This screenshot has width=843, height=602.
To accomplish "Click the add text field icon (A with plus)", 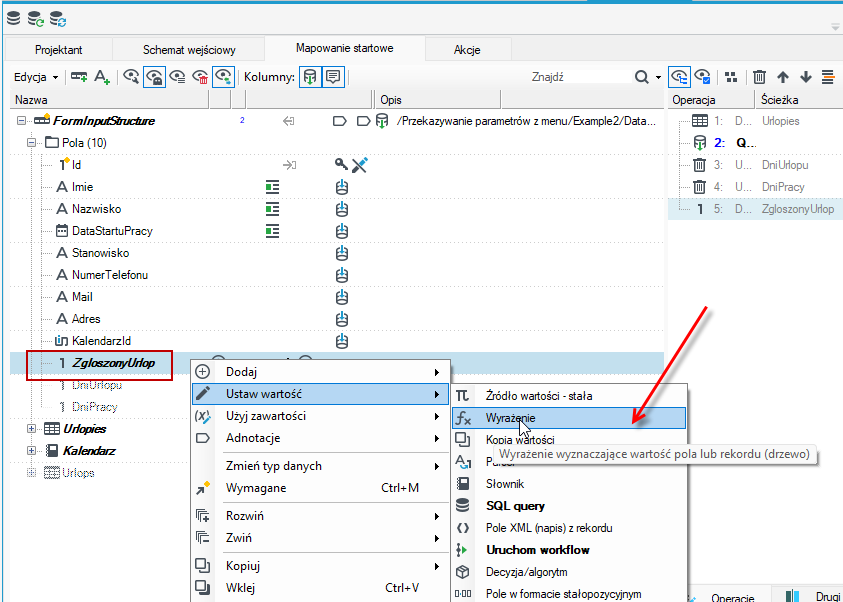I will point(102,77).
